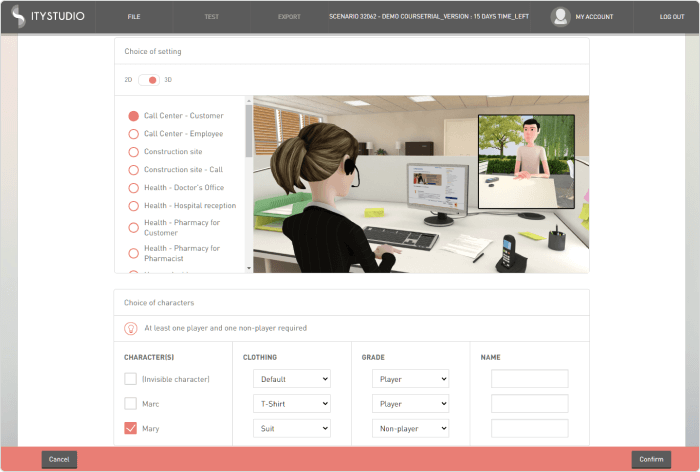Click LOG OUT
Screen dimensions: 700x472
(672, 17)
